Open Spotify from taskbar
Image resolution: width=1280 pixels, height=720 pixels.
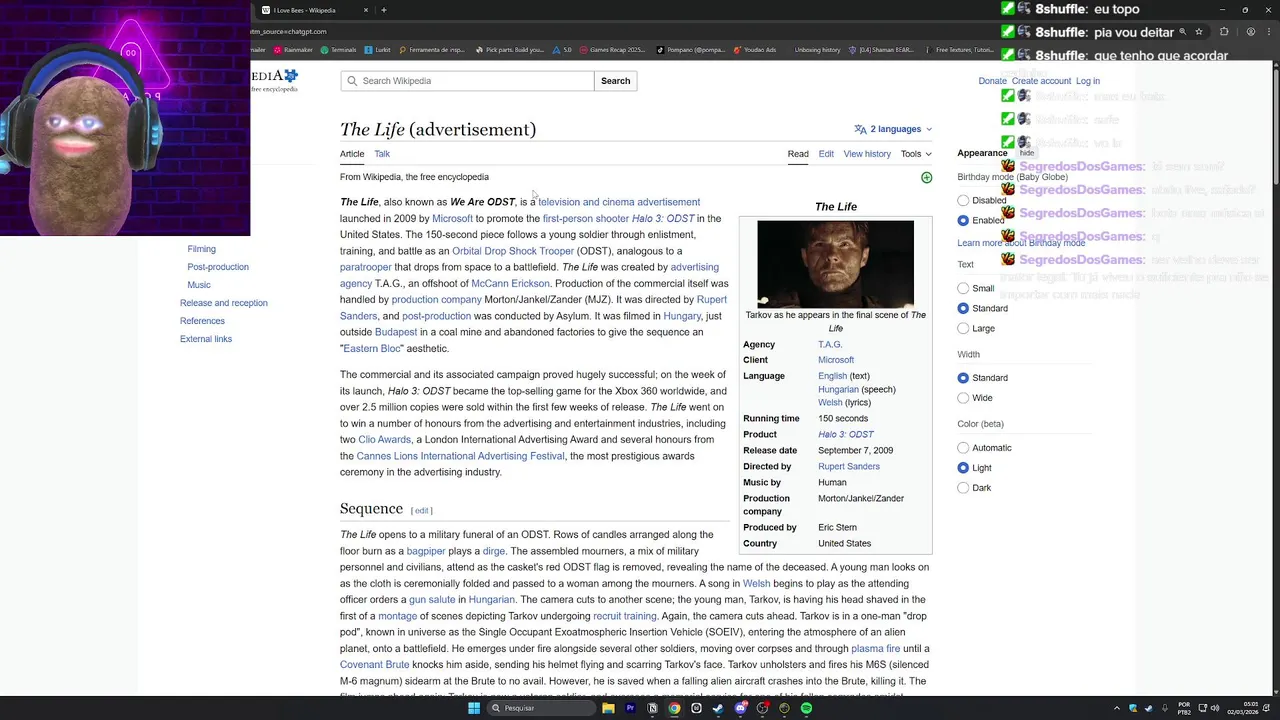click(806, 708)
